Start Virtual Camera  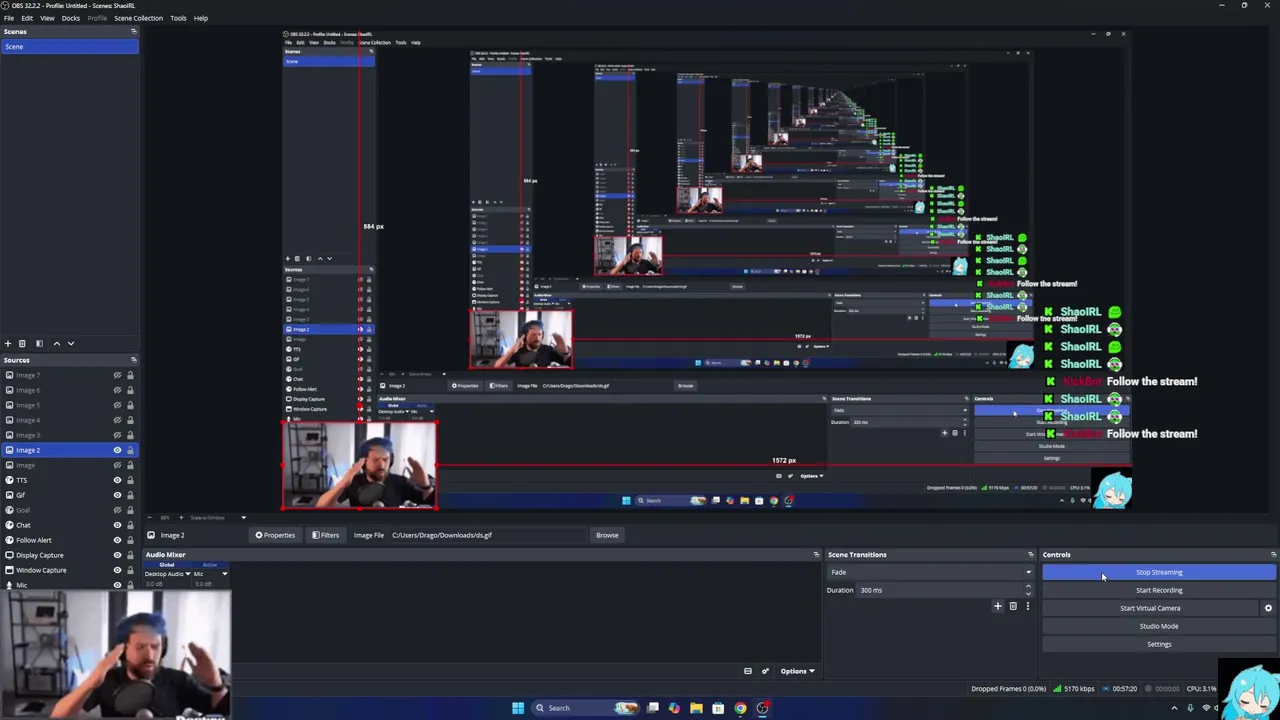[1150, 608]
